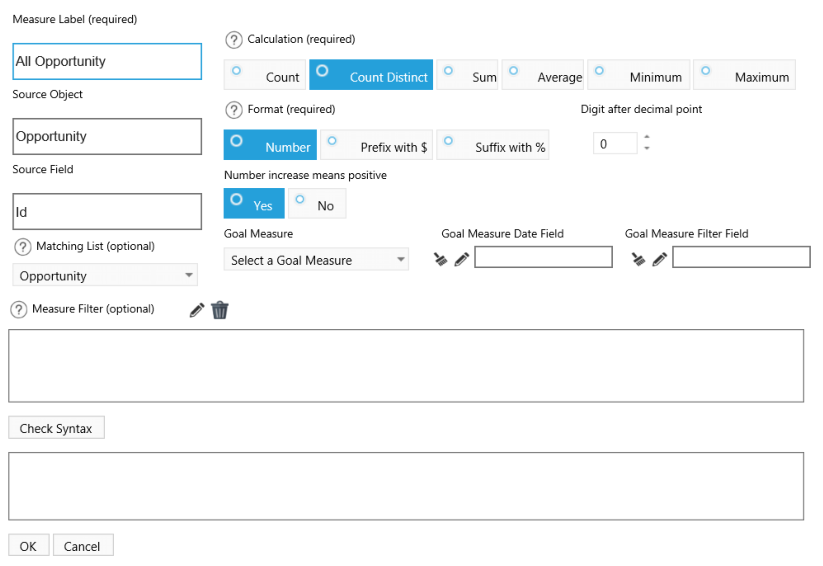Screen dimensions: 823x566
Task: Choose the Average calculation option
Action: click(543, 76)
